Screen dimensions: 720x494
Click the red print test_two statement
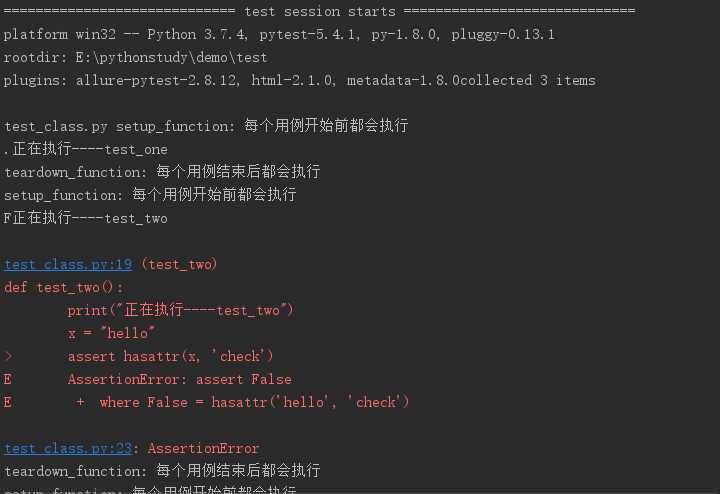[x=180, y=310]
